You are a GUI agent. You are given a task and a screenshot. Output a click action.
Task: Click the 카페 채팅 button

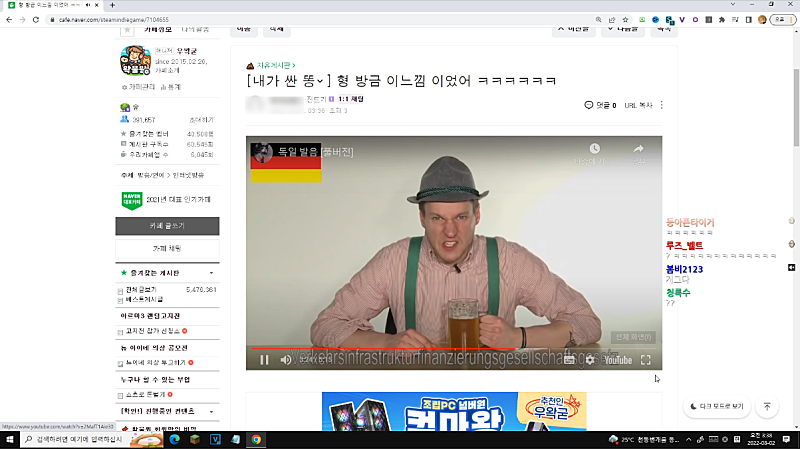pyautogui.click(x=167, y=248)
